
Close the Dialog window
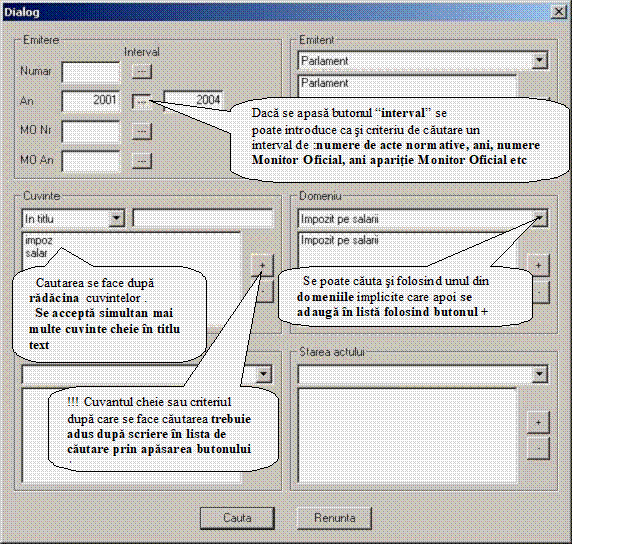tap(558, 12)
